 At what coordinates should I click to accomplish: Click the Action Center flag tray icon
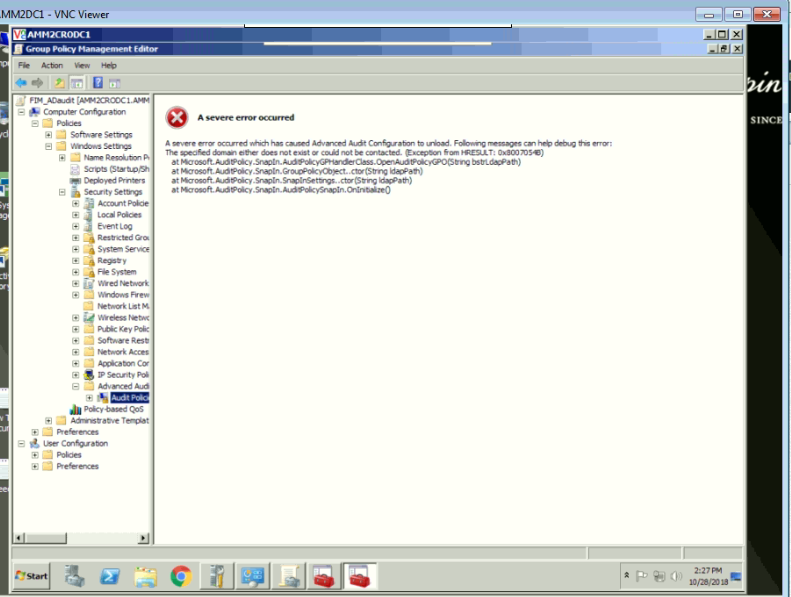[642, 576]
